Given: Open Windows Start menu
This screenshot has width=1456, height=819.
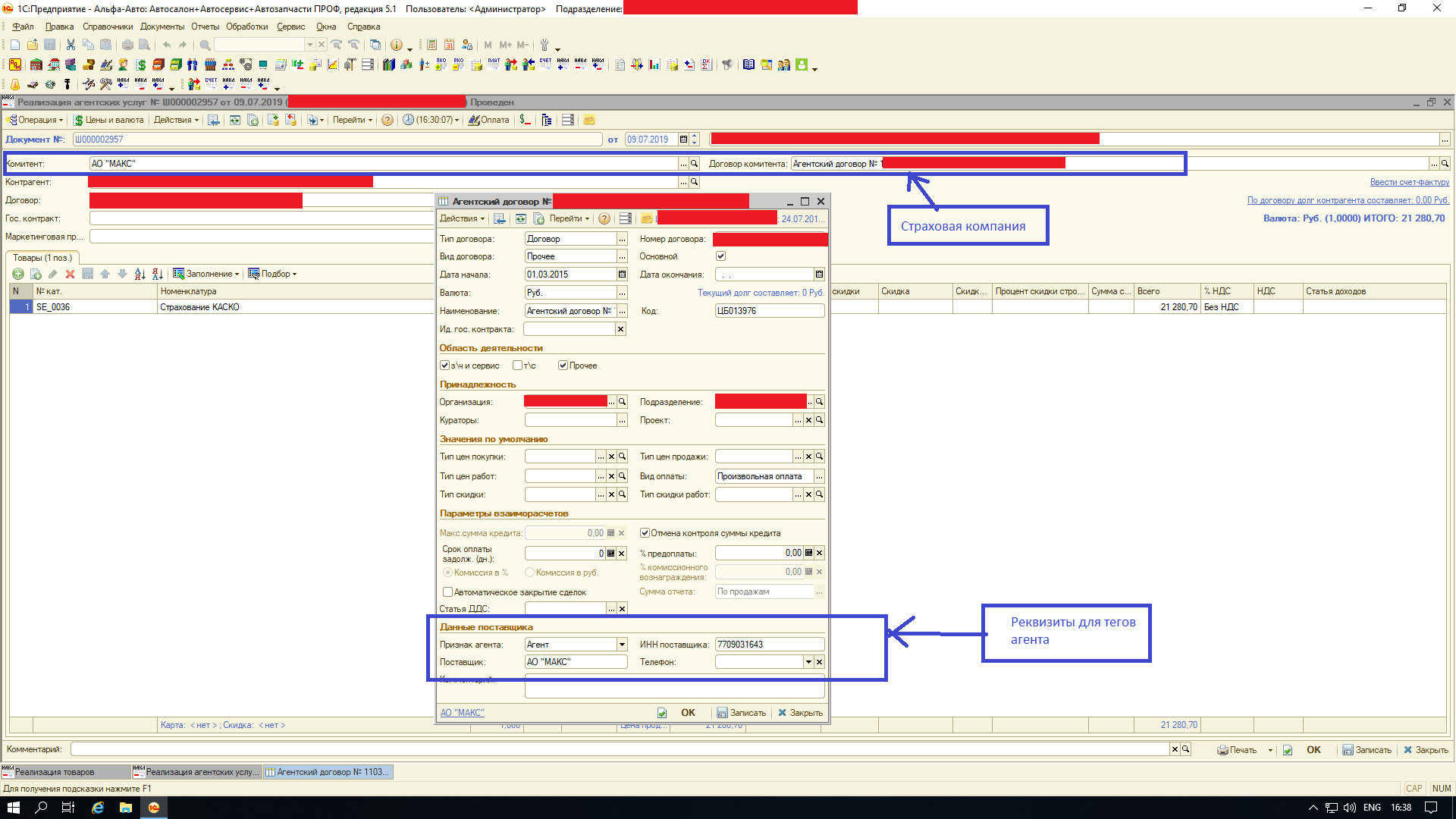Looking at the screenshot, I should [14, 808].
